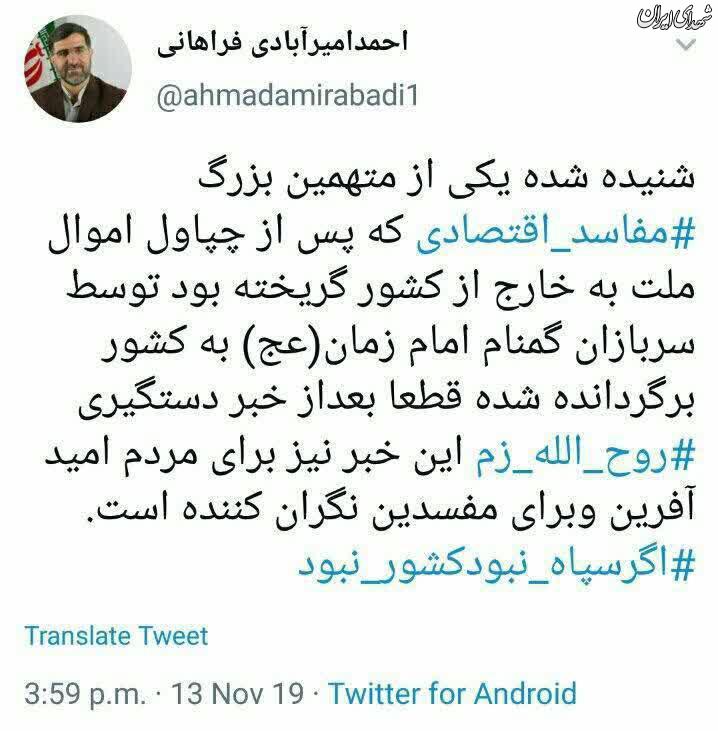Click the author's profile picture

78,69
